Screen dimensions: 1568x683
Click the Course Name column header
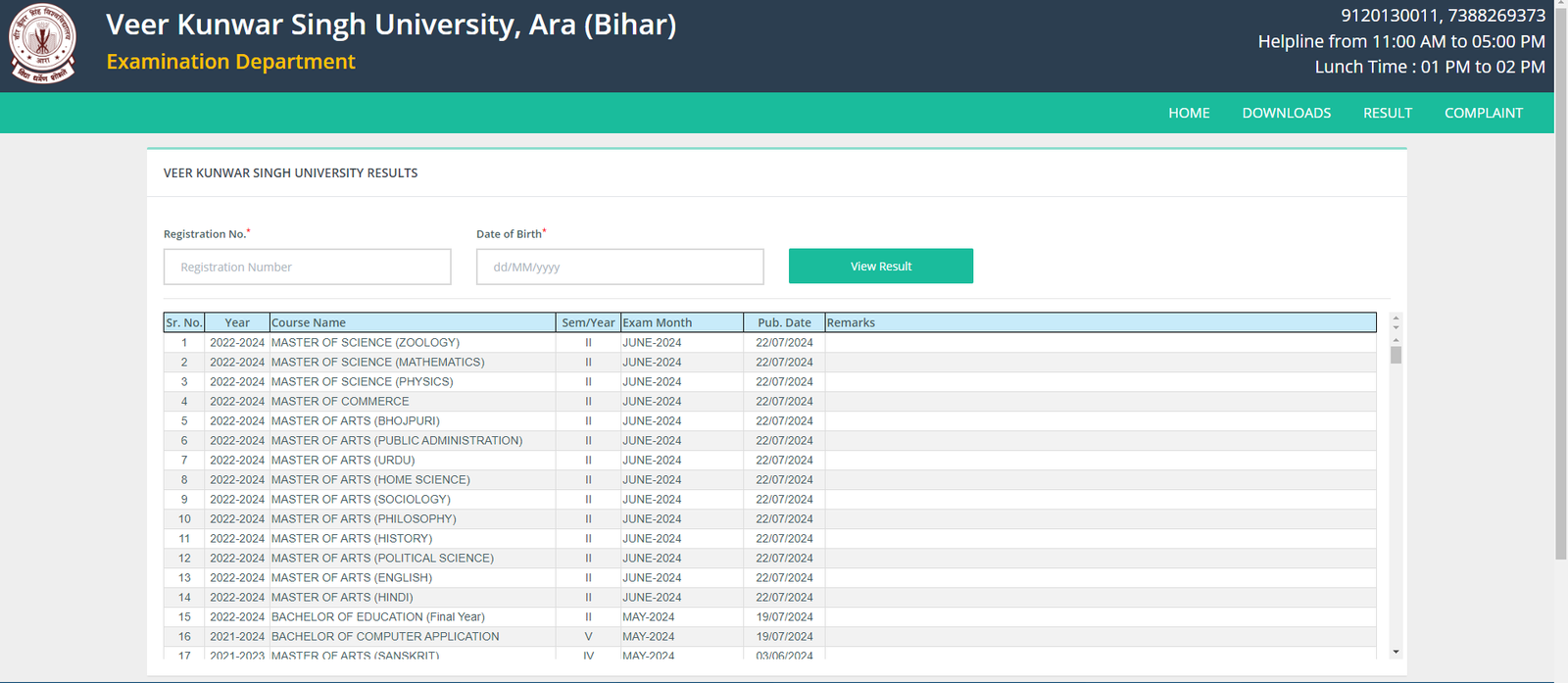tap(412, 322)
